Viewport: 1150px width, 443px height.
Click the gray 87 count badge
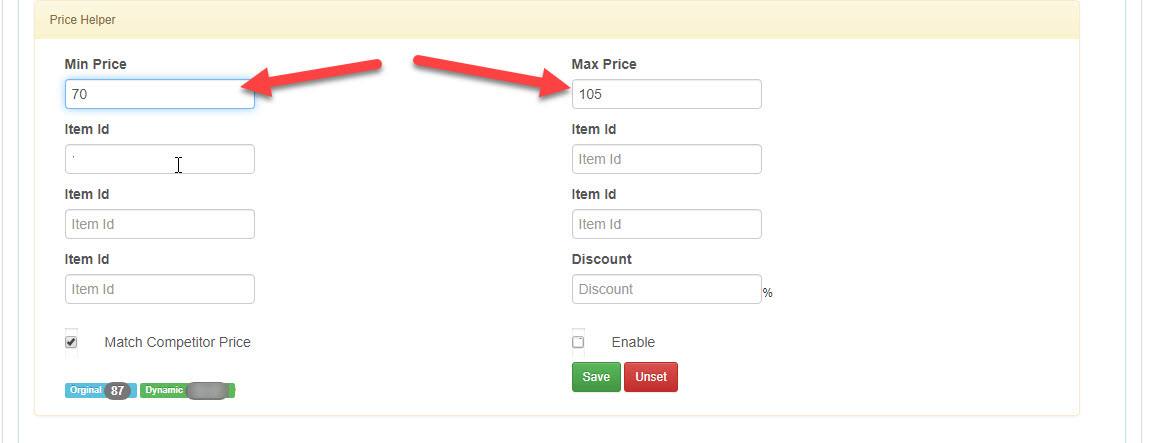coord(117,391)
